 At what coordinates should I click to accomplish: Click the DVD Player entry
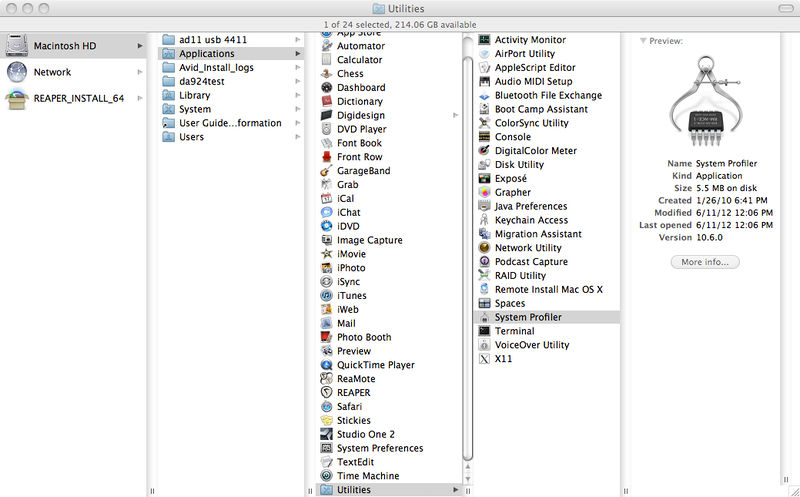[x=361, y=129]
